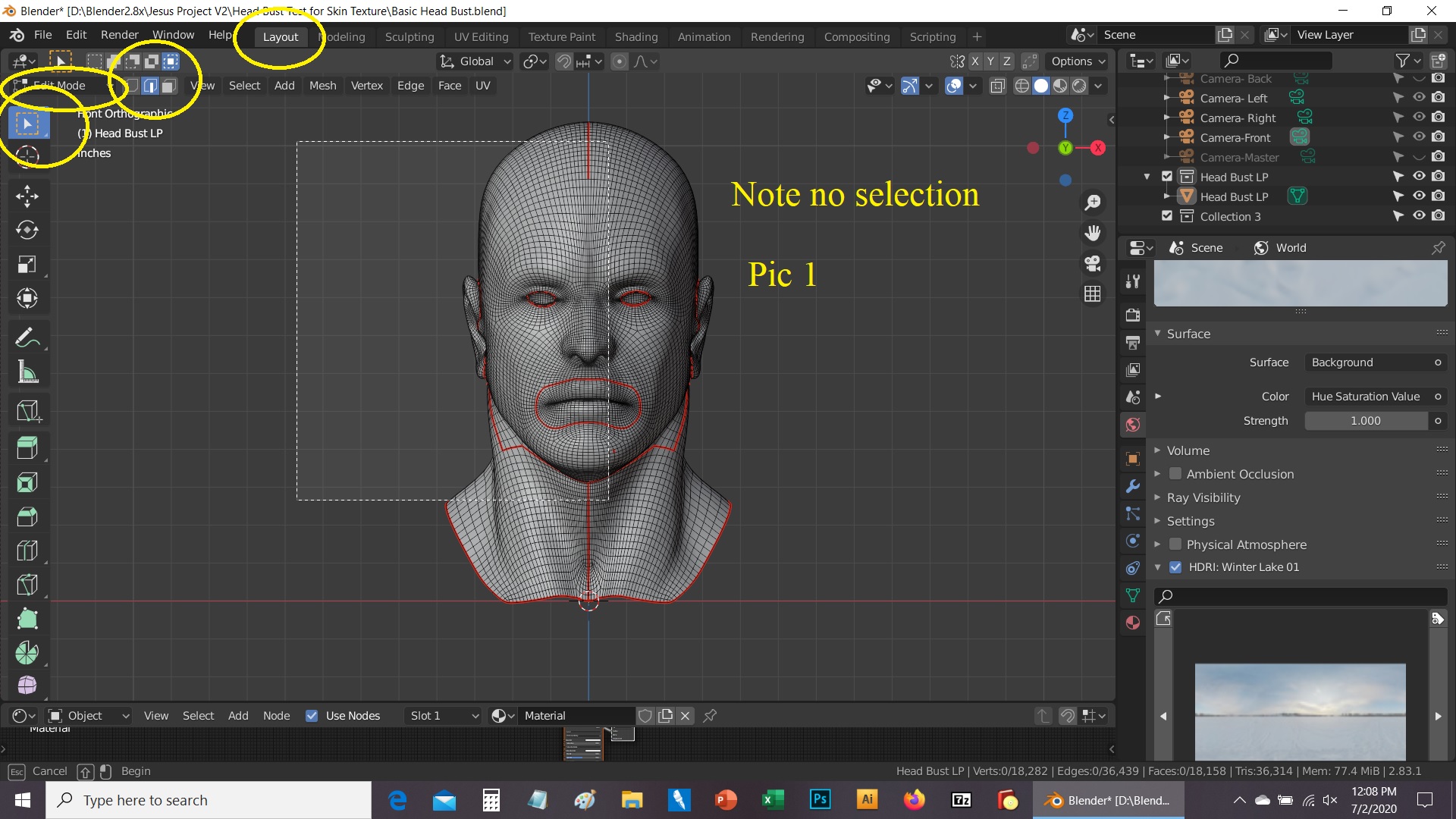Adjust the Strength value slider
Screen dimensions: 1456x819
pyautogui.click(x=1365, y=421)
